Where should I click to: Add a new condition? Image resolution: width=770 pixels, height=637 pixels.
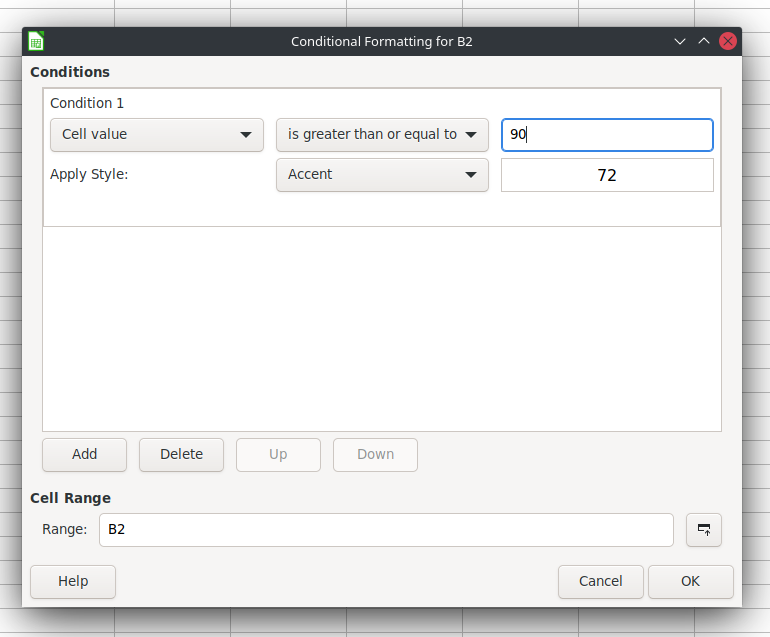84,454
